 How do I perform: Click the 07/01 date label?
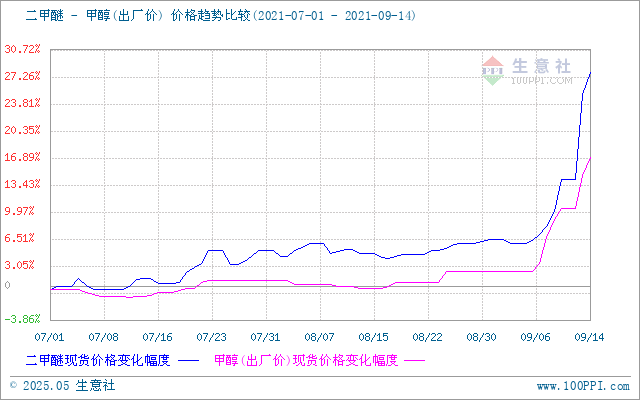click(x=49, y=337)
